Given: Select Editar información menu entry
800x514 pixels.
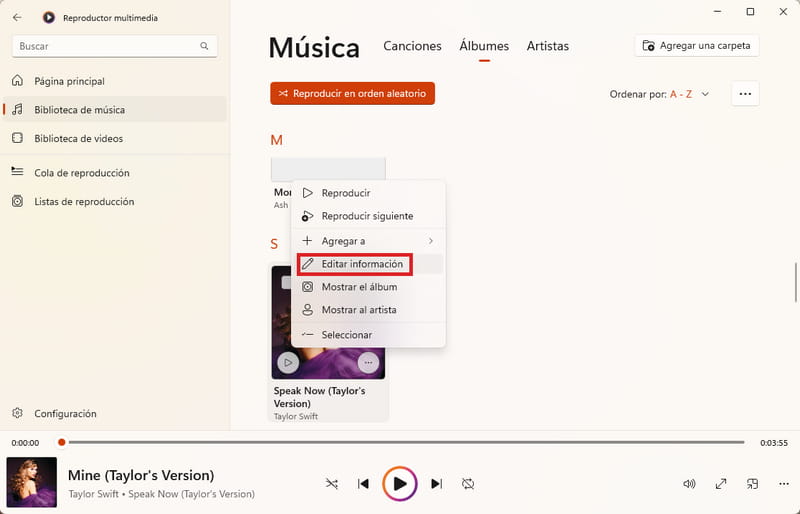Looking at the screenshot, I should click(x=368, y=264).
